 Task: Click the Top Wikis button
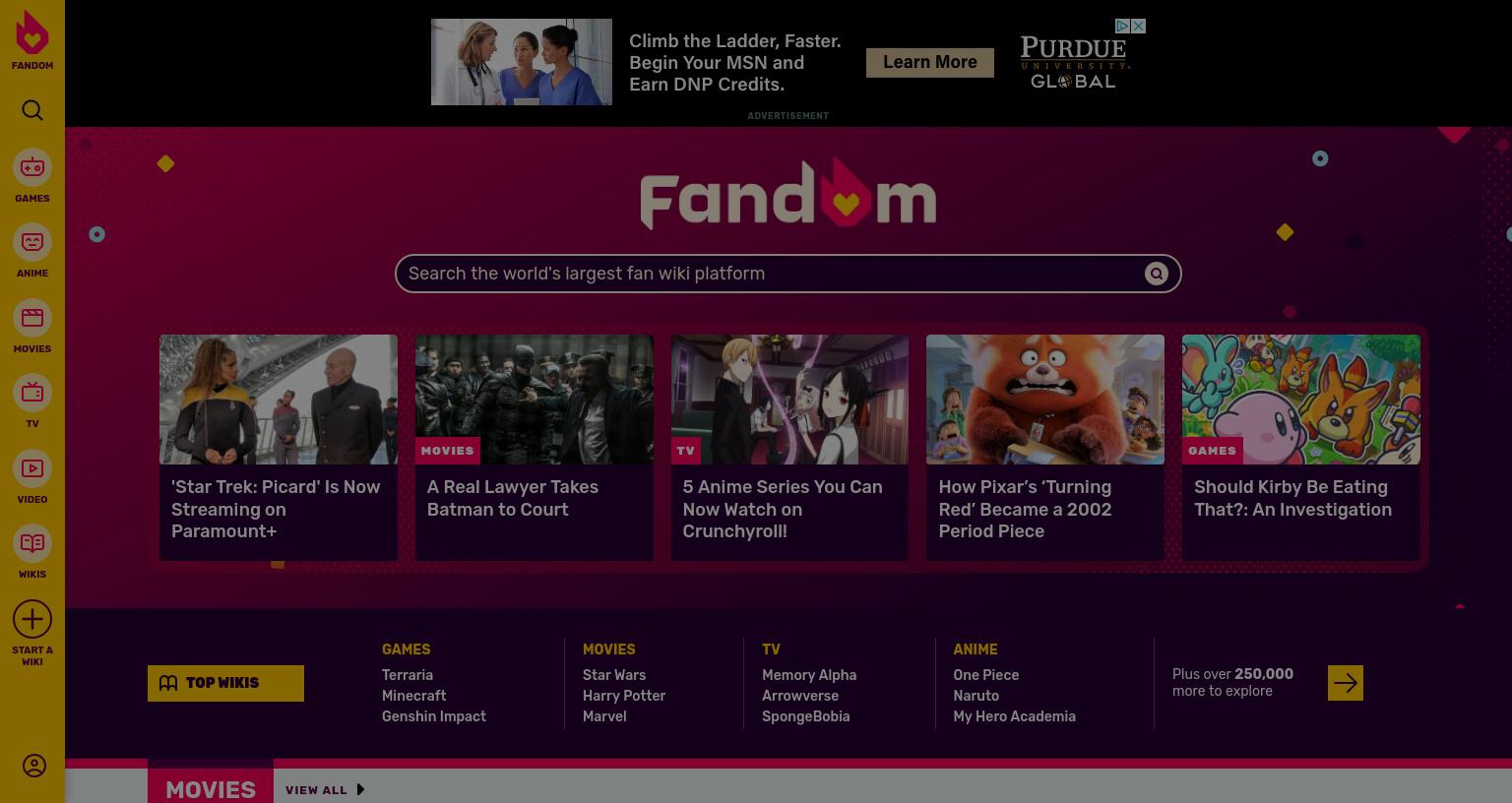click(225, 683)
